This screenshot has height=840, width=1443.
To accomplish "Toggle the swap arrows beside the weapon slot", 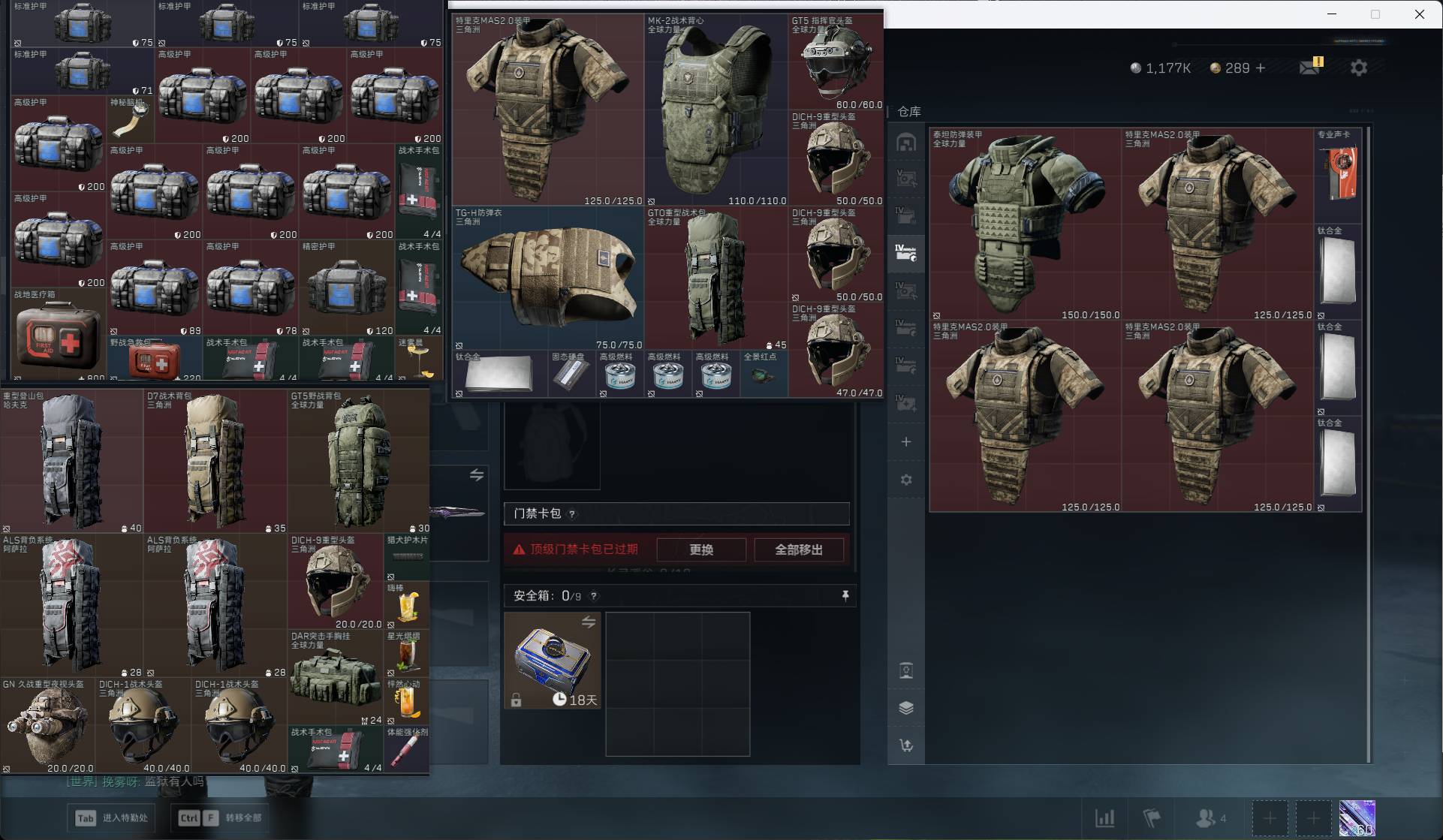I will (477, 474).
